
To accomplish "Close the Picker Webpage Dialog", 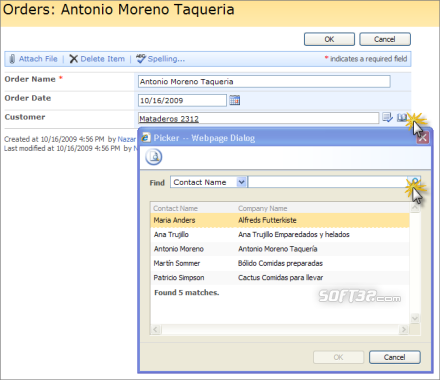I will click(x=422, y=138).
